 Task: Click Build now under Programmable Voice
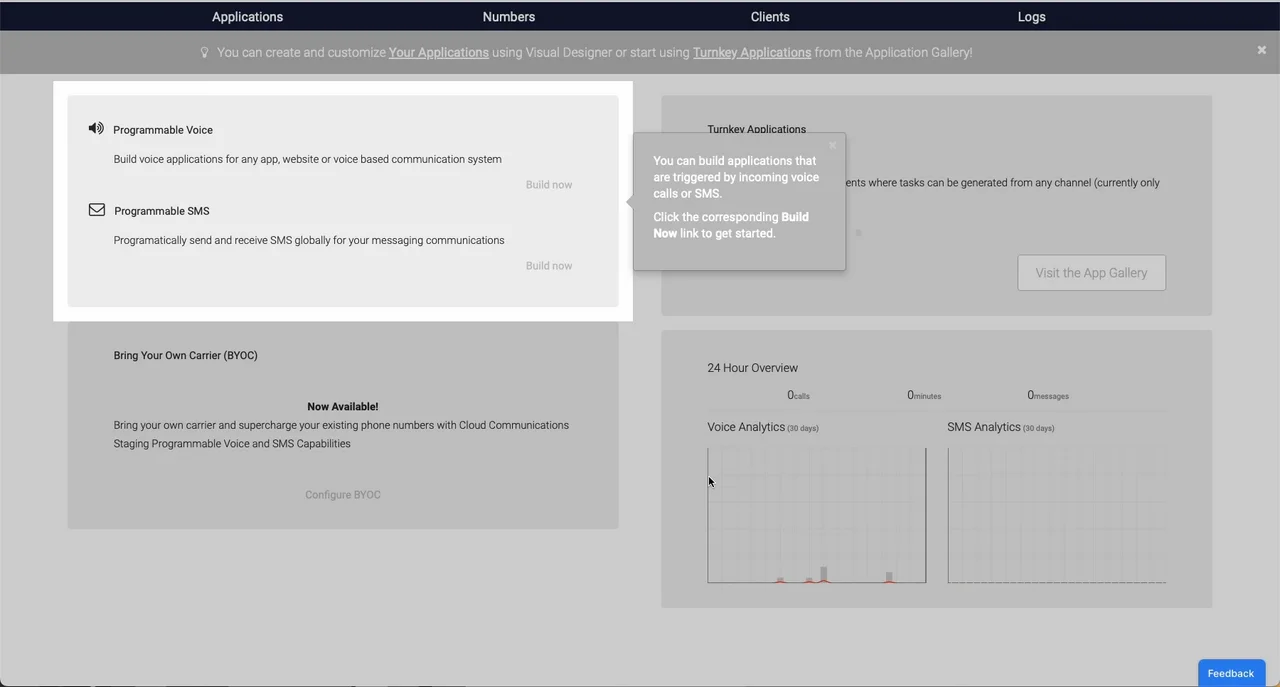click(549, 185)
